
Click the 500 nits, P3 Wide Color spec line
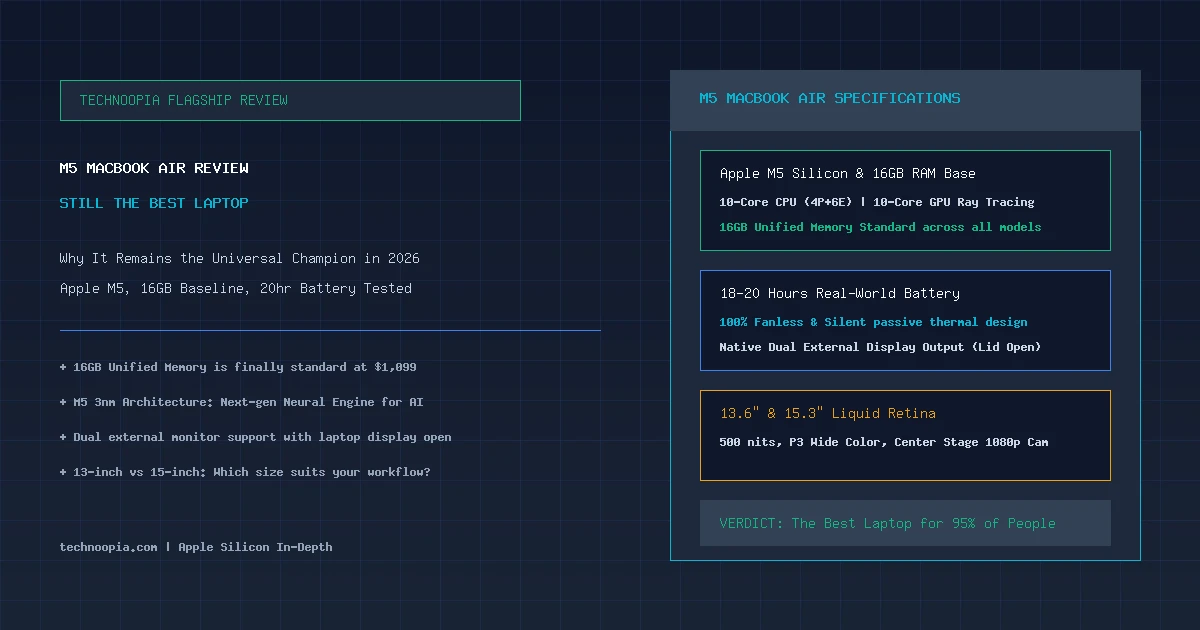pyautogui.click(x=884, y=442)
